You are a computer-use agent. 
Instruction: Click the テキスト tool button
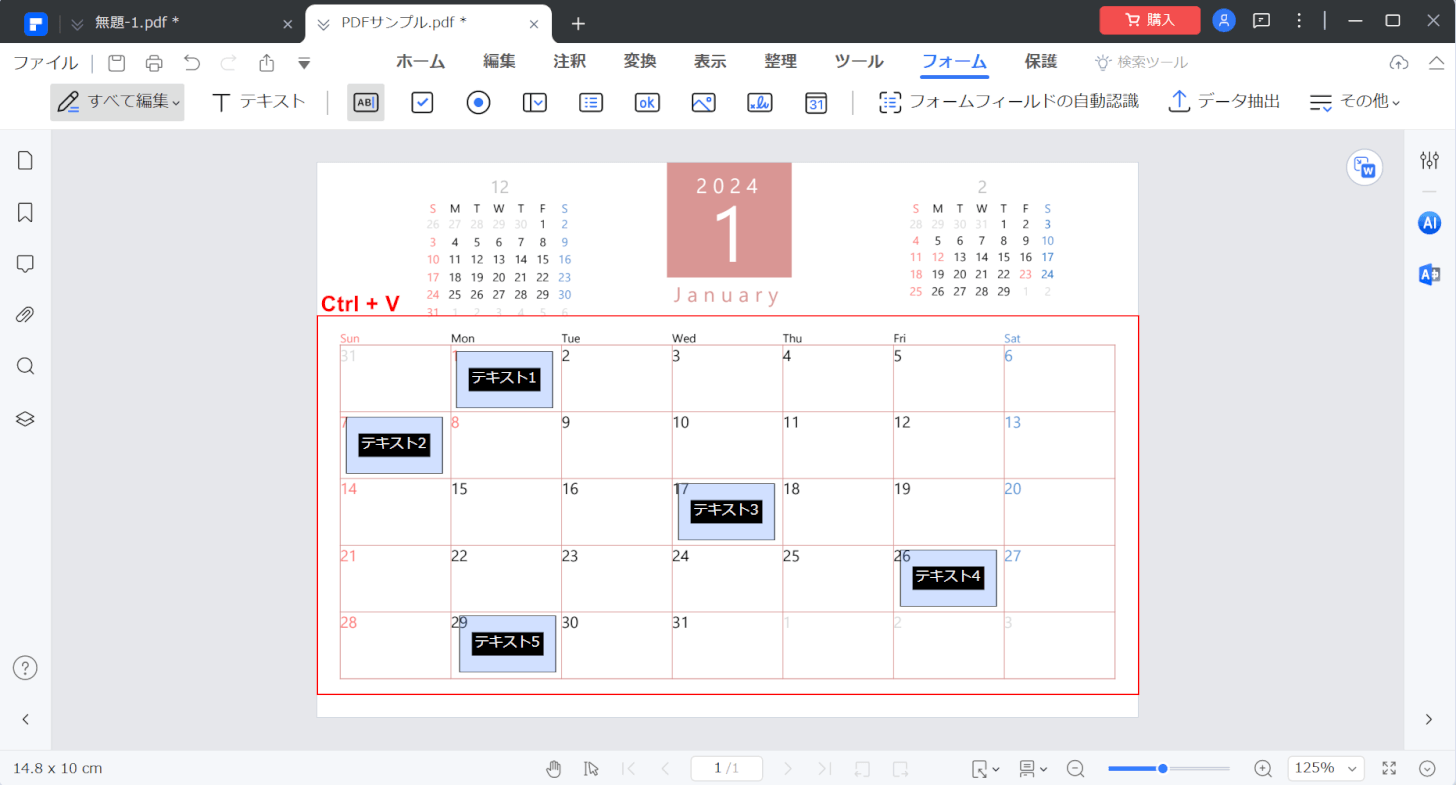pyautogui.click(x=258, y=102)
